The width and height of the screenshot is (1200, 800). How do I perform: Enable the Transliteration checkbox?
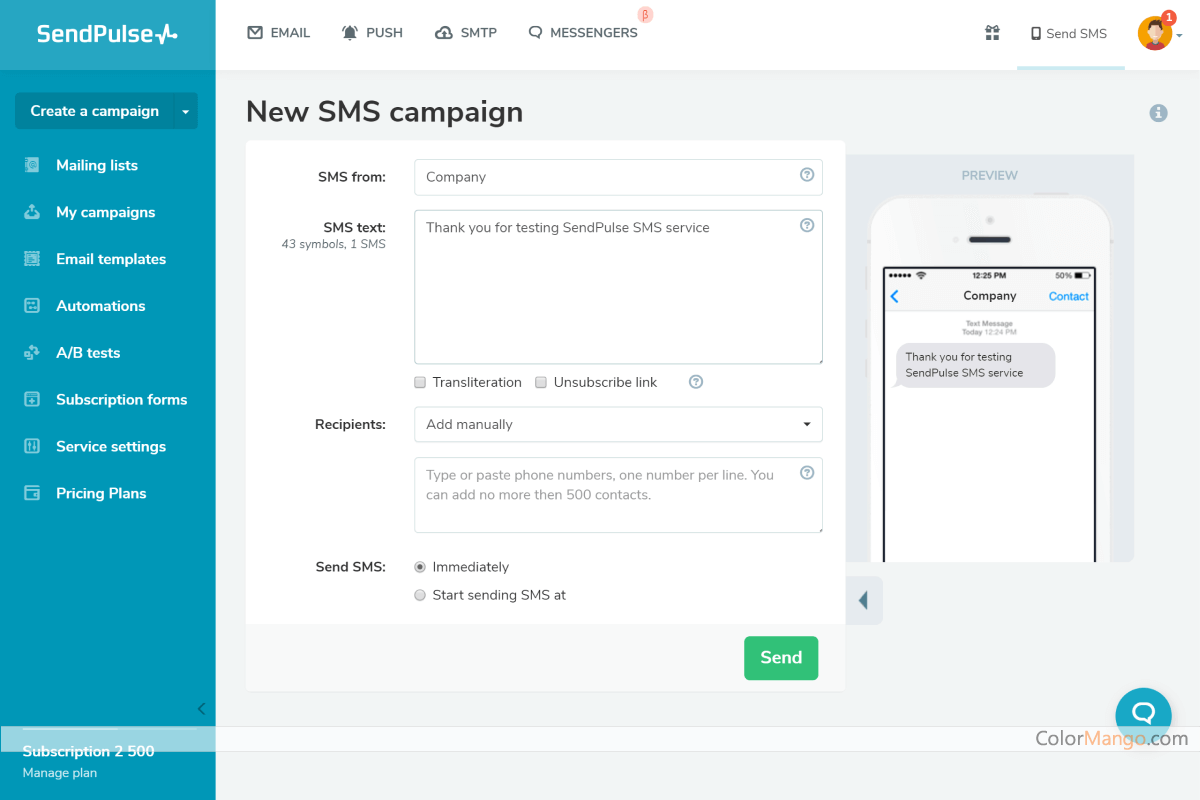[419, 382]
